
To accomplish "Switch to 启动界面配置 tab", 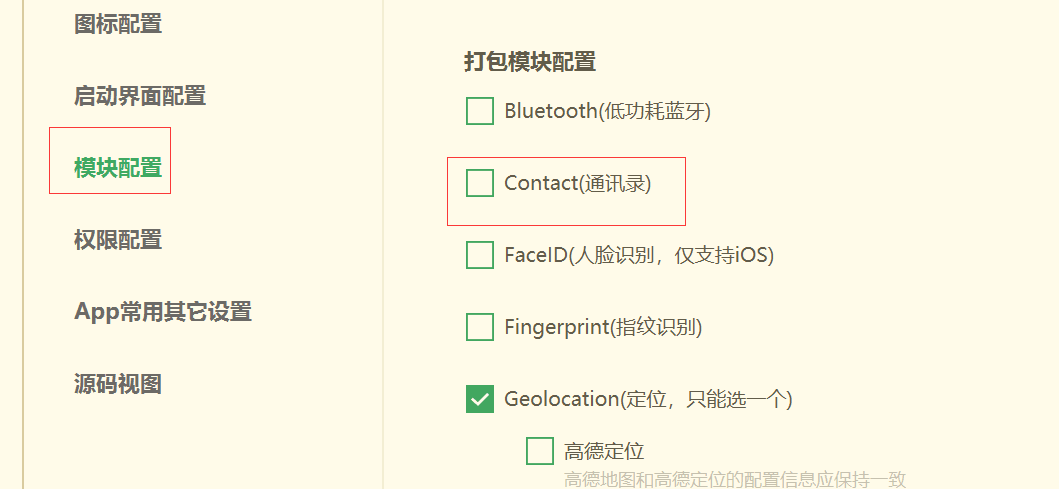I will pos(140,96).
